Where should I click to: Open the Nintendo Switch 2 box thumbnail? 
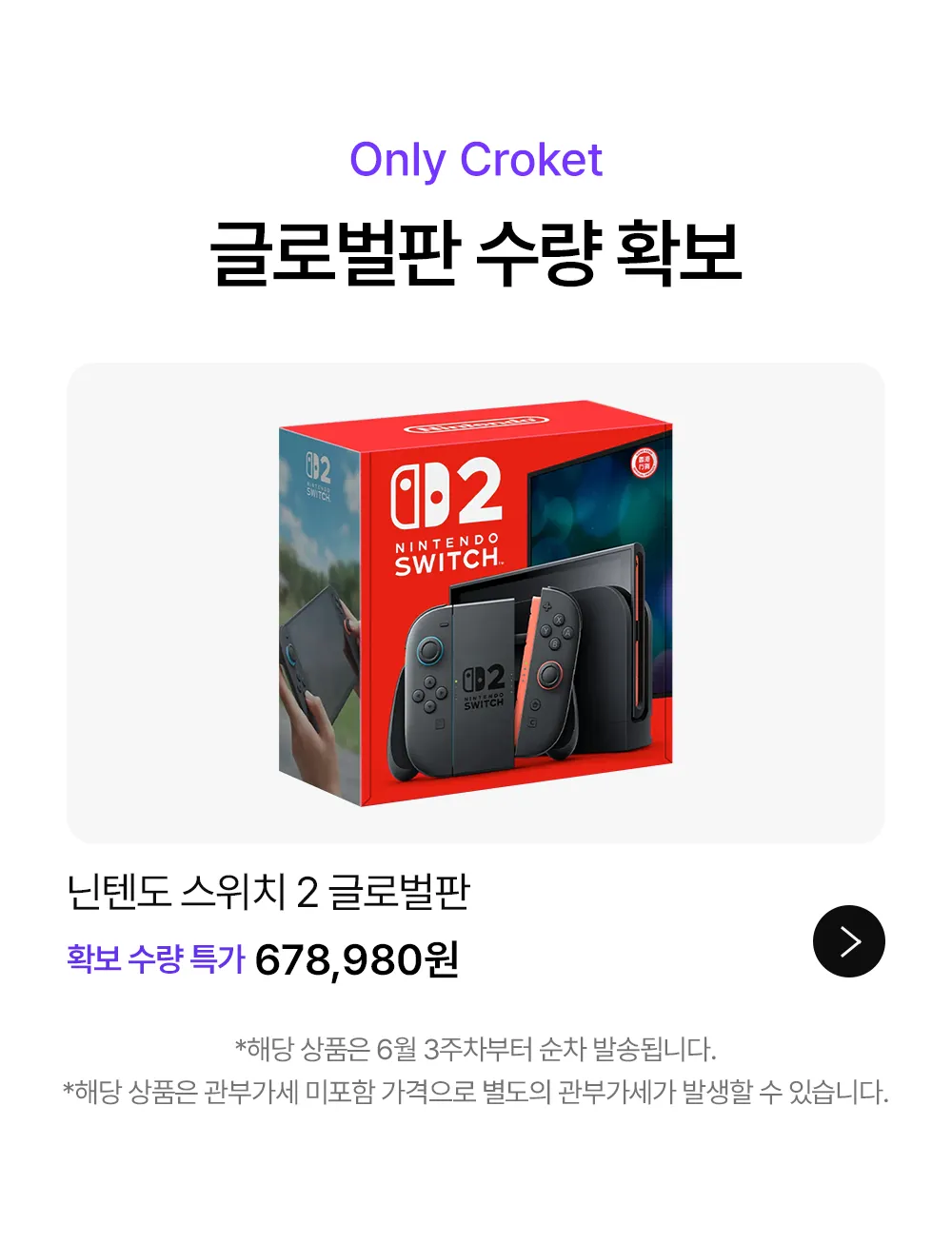pos(476,602)
